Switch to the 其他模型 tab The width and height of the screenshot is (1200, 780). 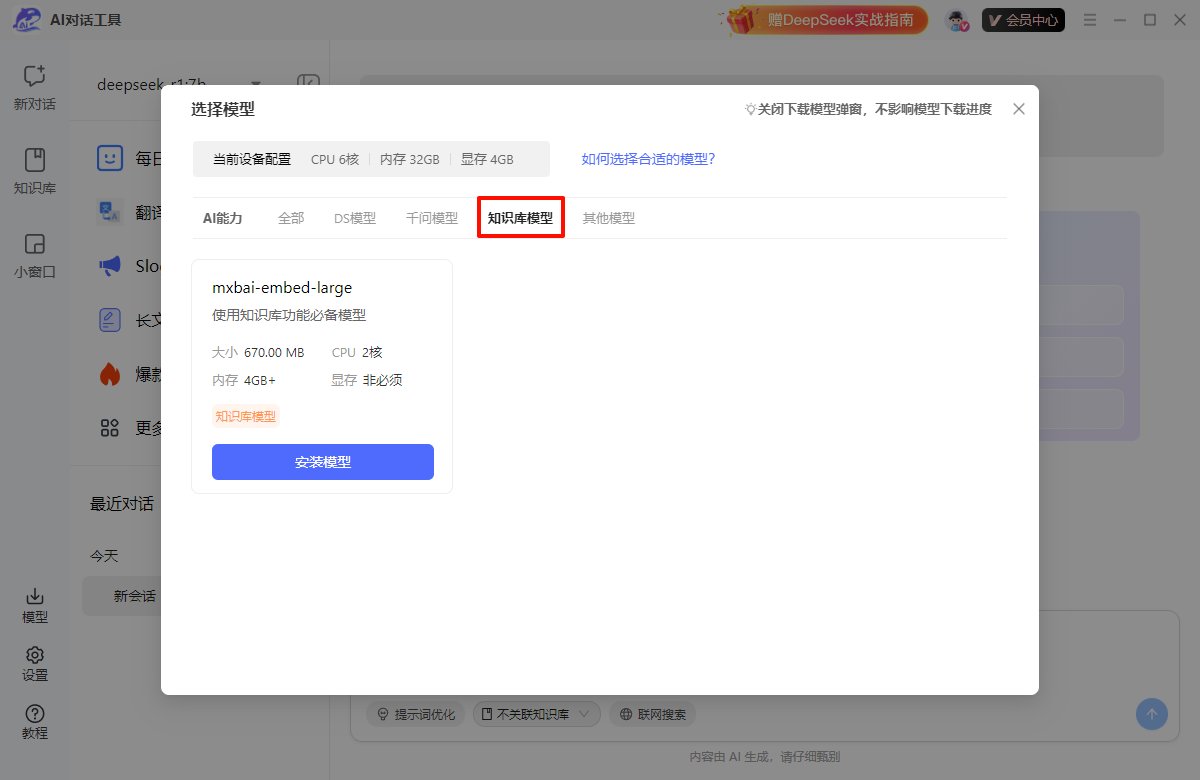(609, 218)
